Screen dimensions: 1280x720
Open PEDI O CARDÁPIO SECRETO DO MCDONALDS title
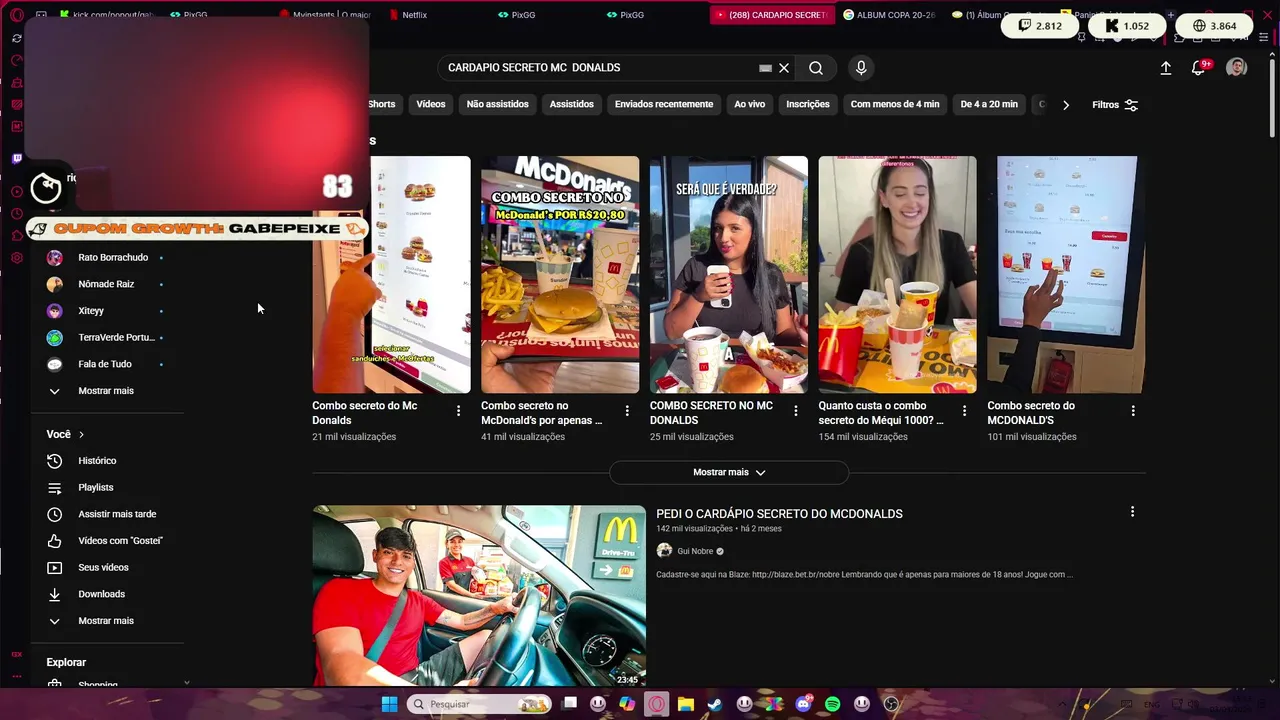coord(779,514)
